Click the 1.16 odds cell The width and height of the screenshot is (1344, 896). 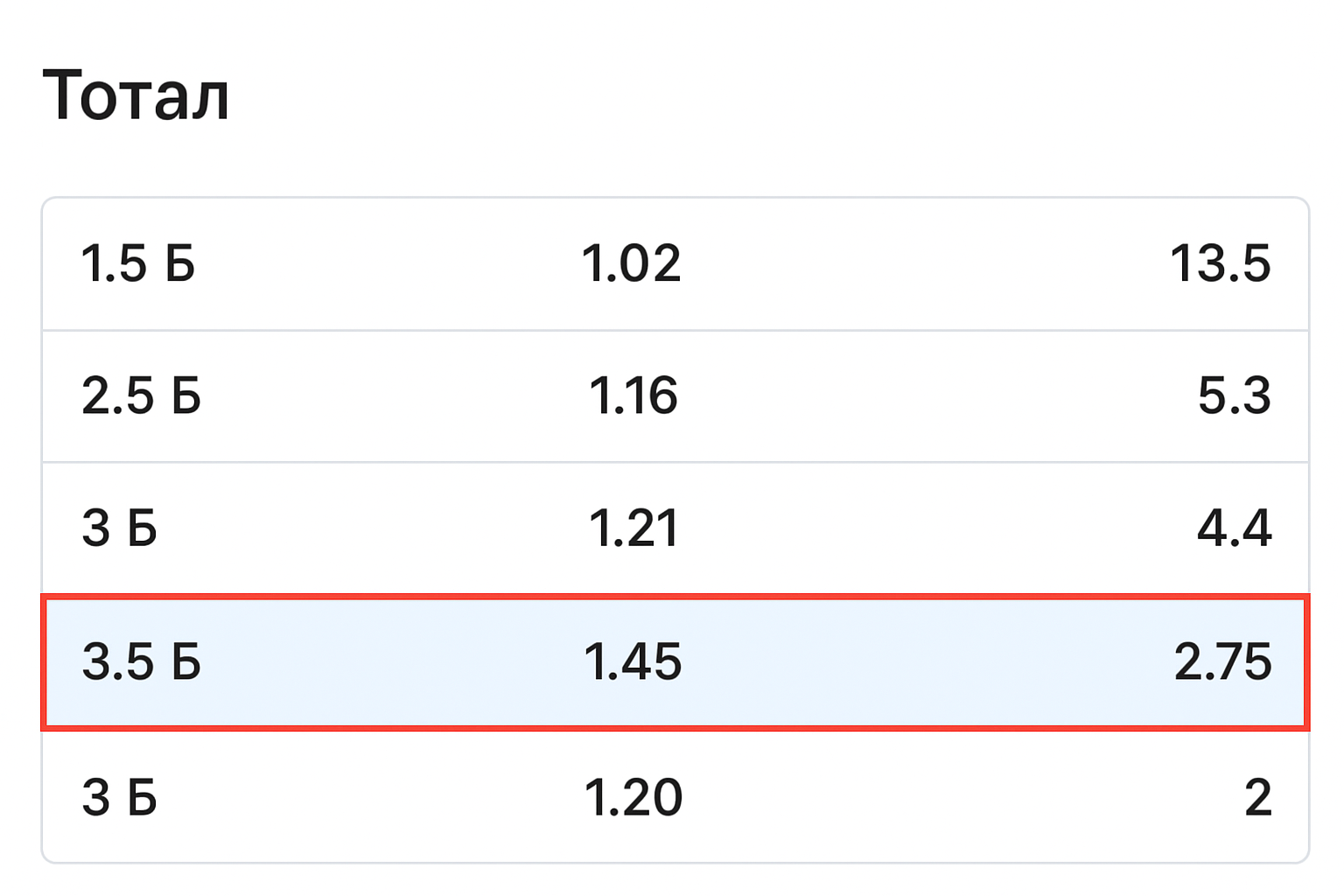[633, 395]
